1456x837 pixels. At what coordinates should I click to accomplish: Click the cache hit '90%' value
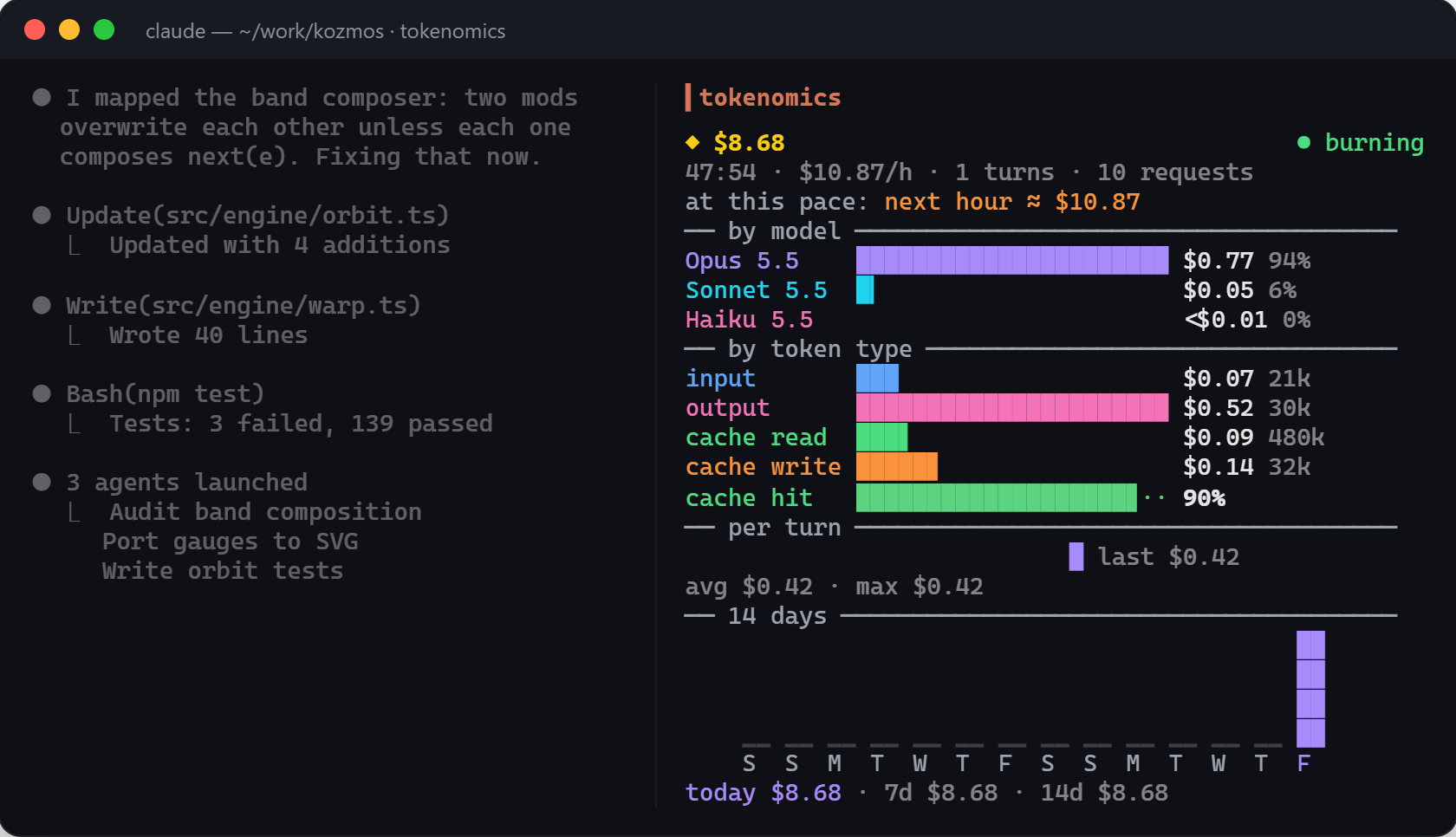coord(1204,497)
